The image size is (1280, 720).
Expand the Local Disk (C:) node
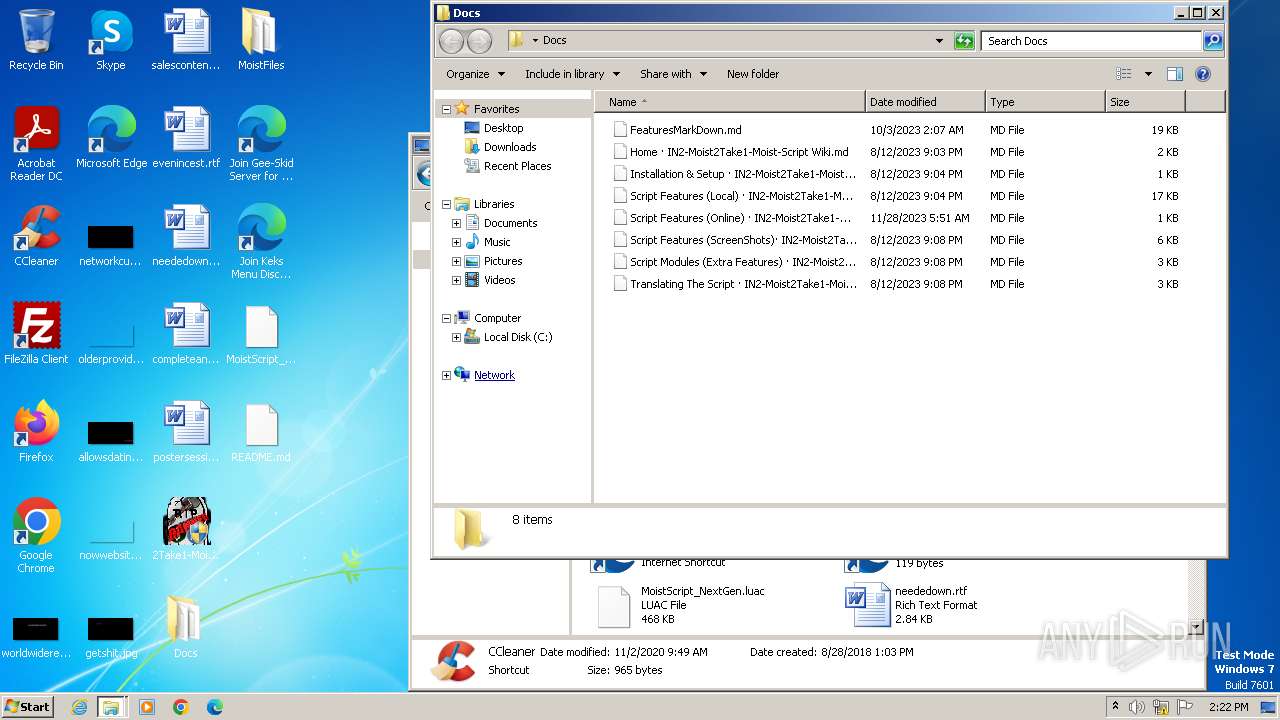point(456,337)
